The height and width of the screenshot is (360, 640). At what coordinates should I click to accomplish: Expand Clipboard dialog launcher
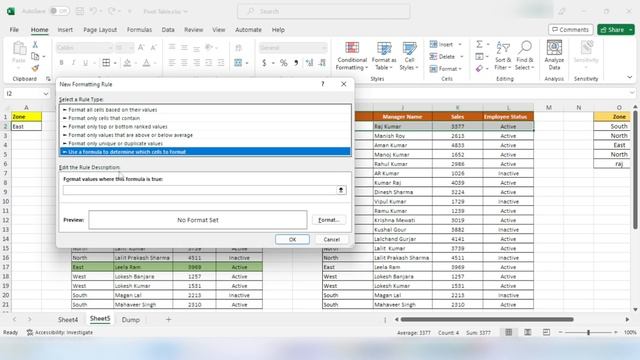pyautogui.click(x=48, y=78)
